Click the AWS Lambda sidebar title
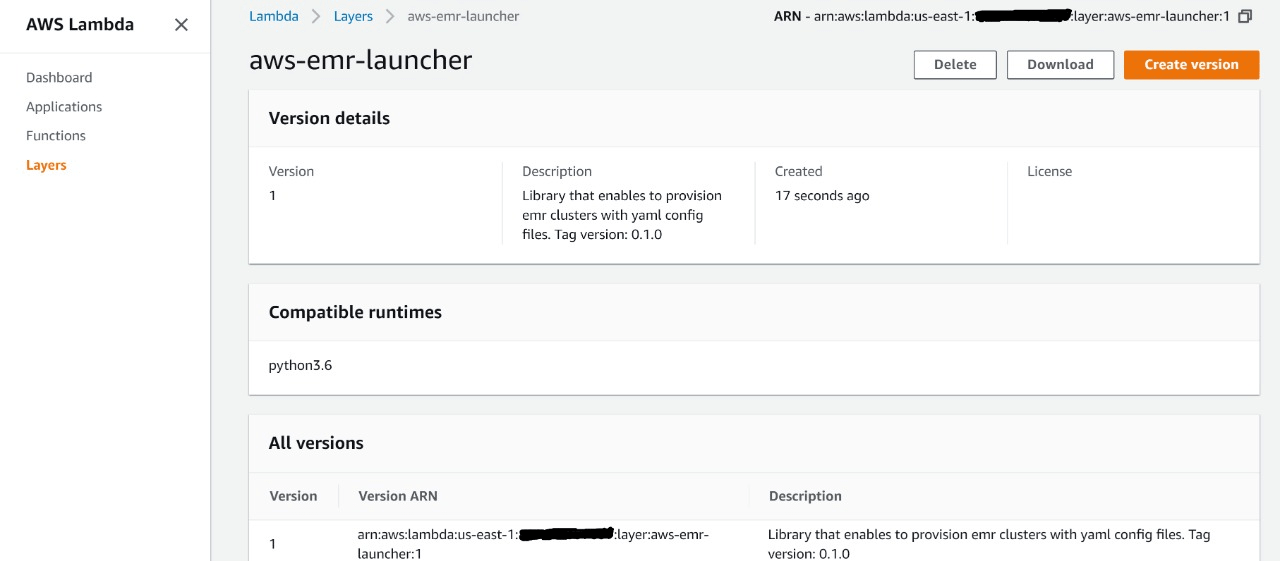The height and width of the screenshot is (561, 1280). (80, 24)
